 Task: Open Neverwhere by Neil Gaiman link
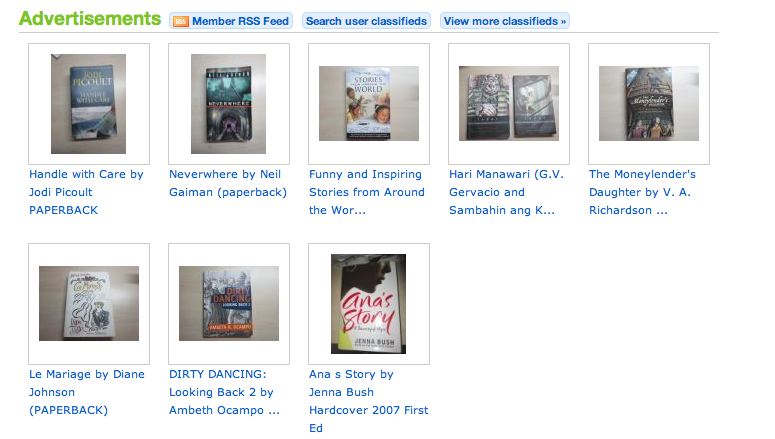tap(228, 183)
